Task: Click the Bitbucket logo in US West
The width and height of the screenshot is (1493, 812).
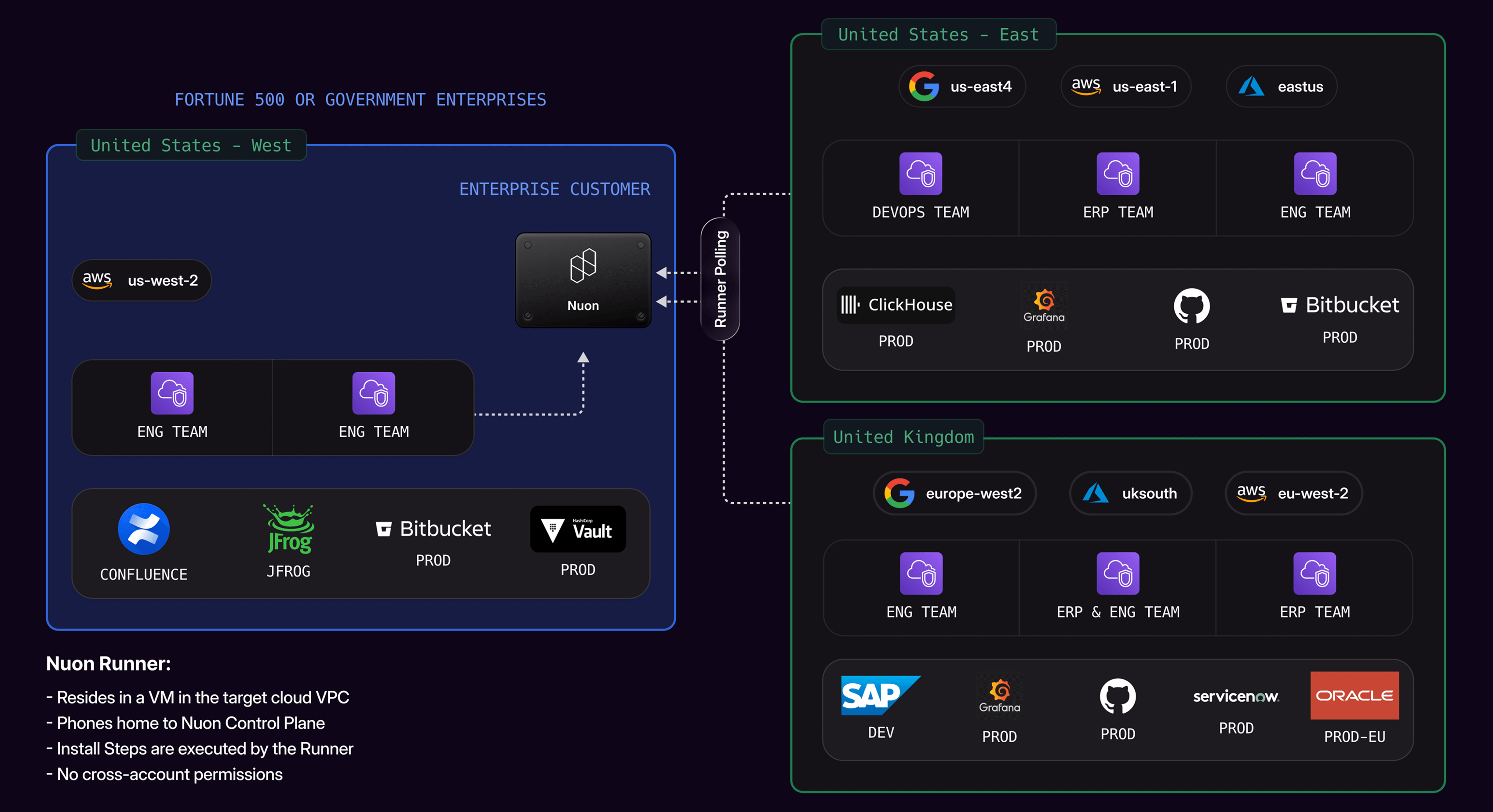Action: [x=433, y=529]
